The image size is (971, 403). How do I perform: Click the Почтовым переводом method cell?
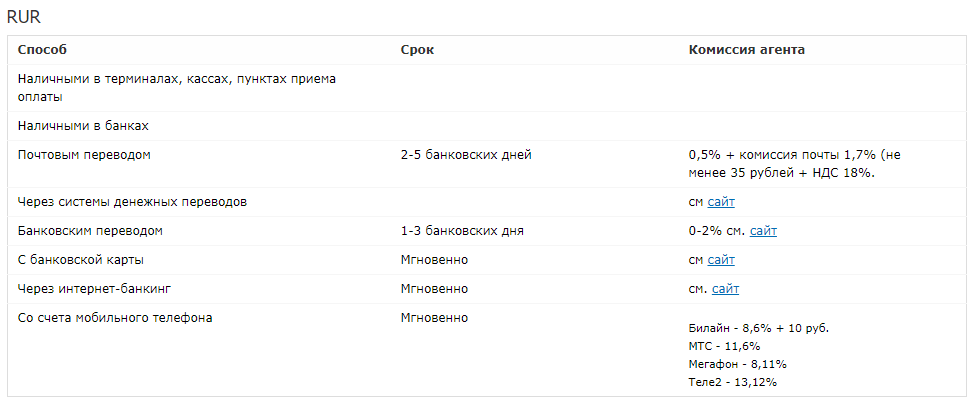(85, 155)
